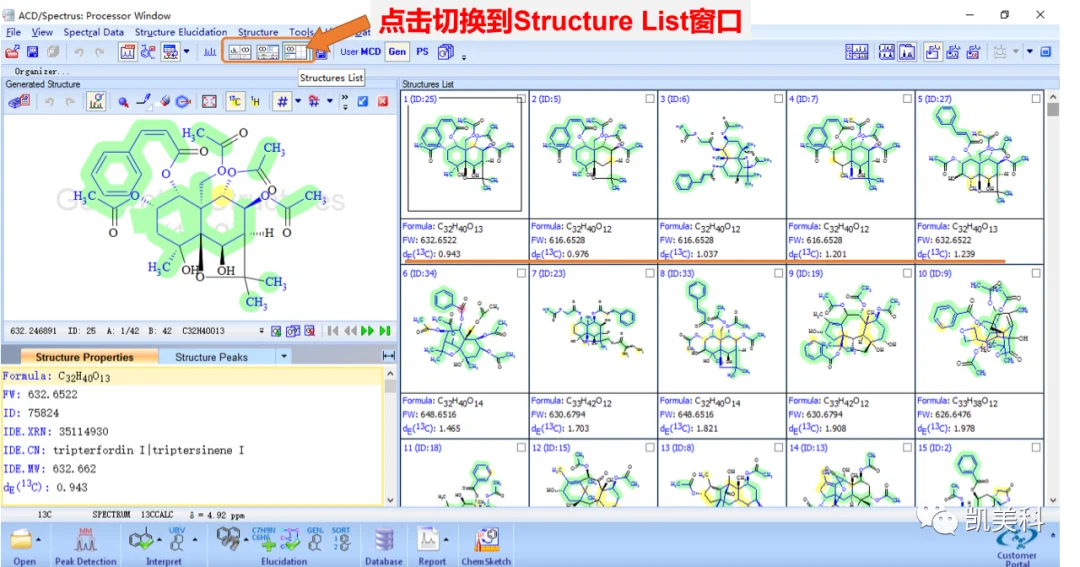Tick checkbox of structure 6 (ID:34)
The height and width of the screenshot is (567, 1080).
pos(521,274)
